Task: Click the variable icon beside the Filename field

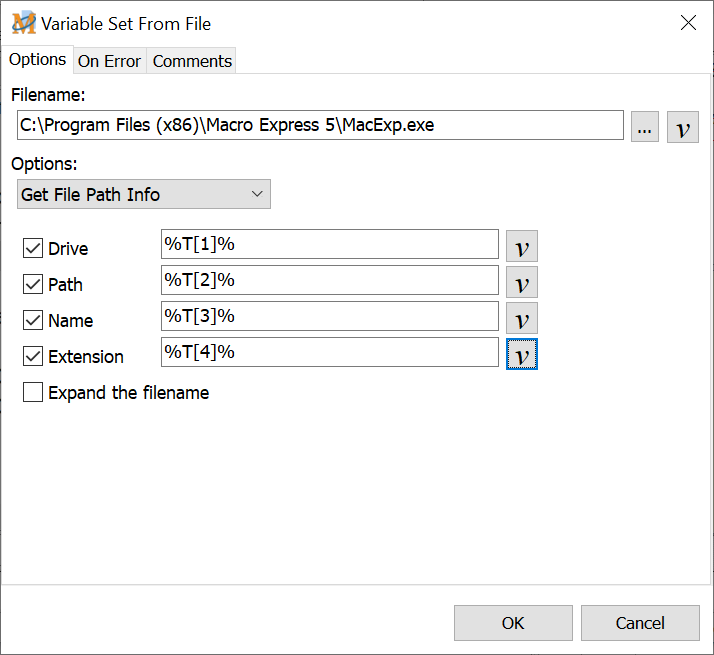Action: 682,127
